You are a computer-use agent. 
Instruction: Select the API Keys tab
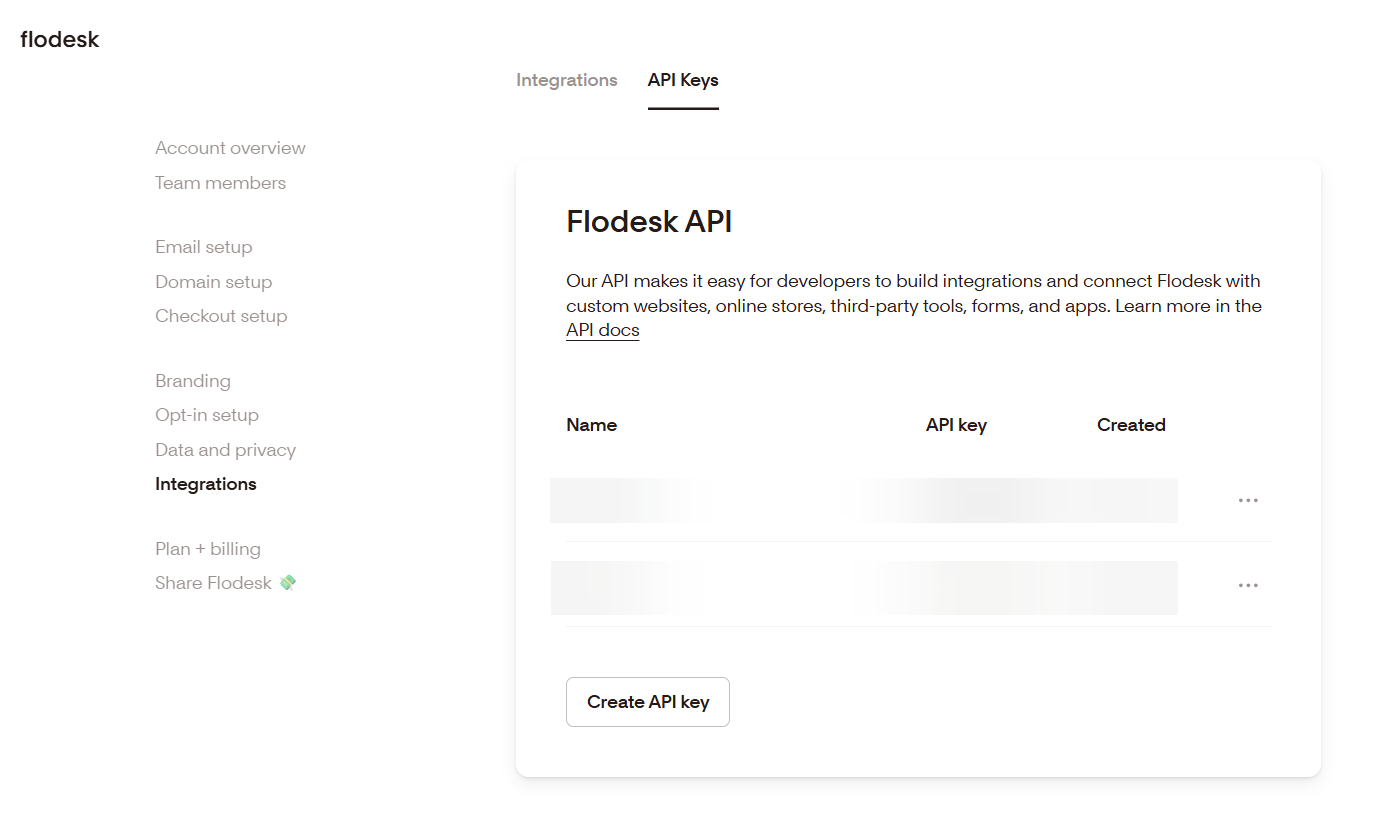683,80
